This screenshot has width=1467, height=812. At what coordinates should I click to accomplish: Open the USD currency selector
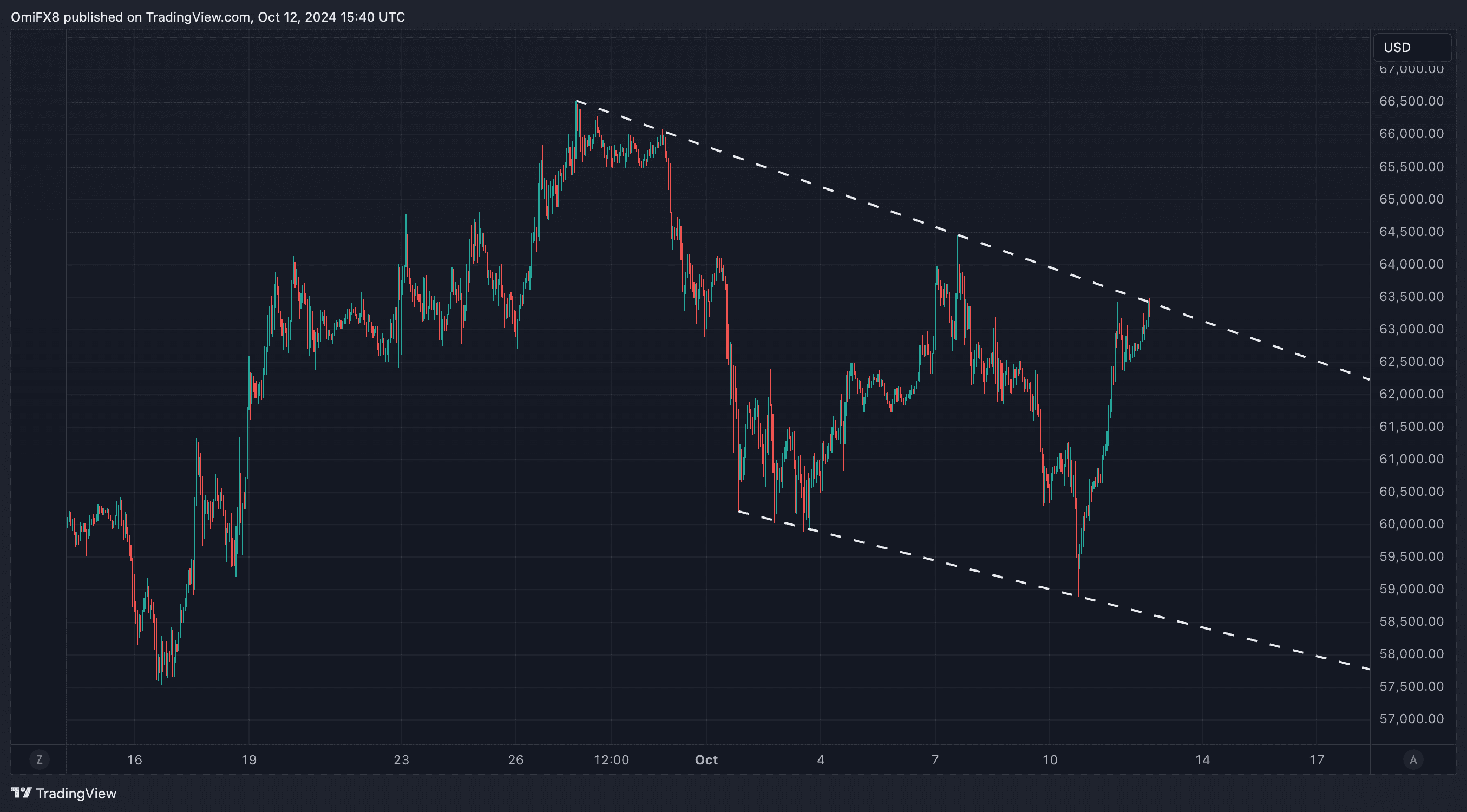pyautogui.click(x=1412, y=47)
